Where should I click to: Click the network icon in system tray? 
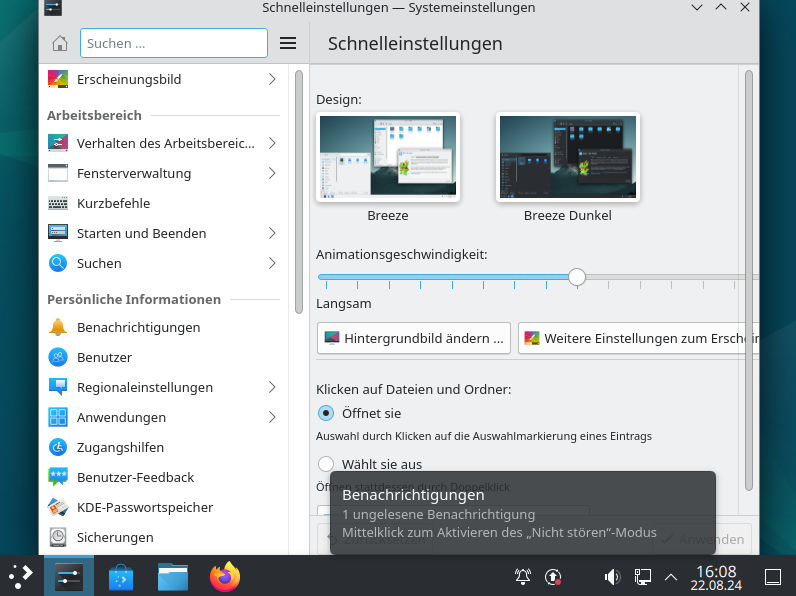[x=642, y=577]
